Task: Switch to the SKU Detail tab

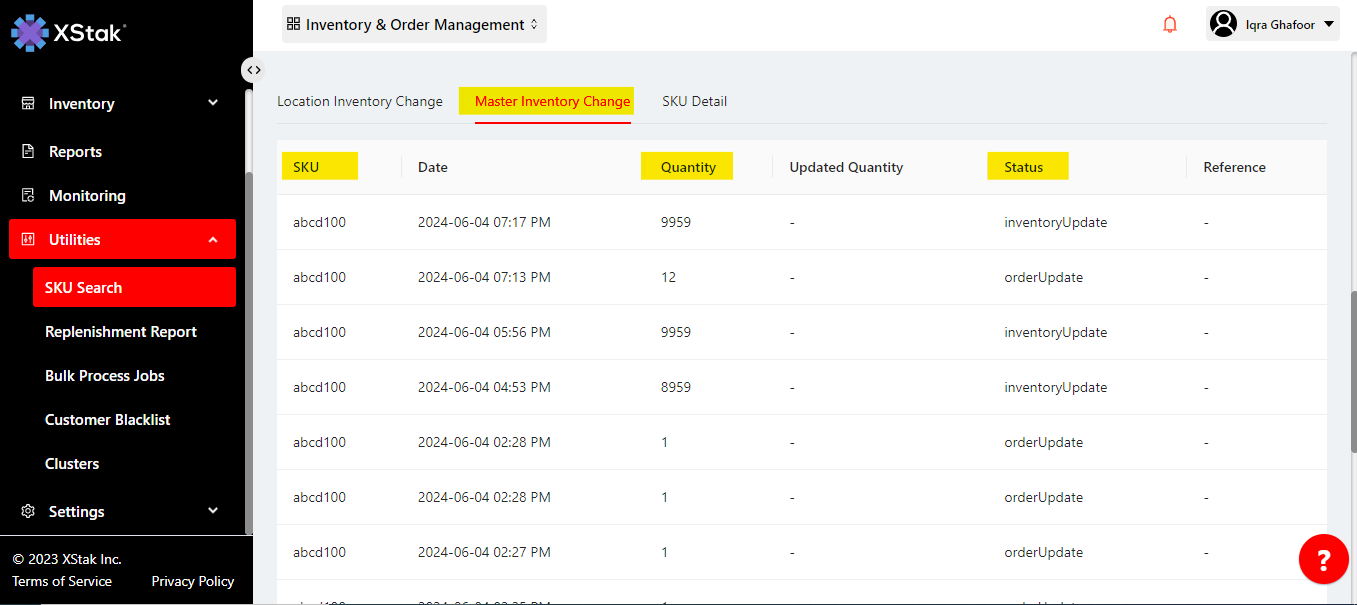Action: pyautogui.click(x=694, y=101)
